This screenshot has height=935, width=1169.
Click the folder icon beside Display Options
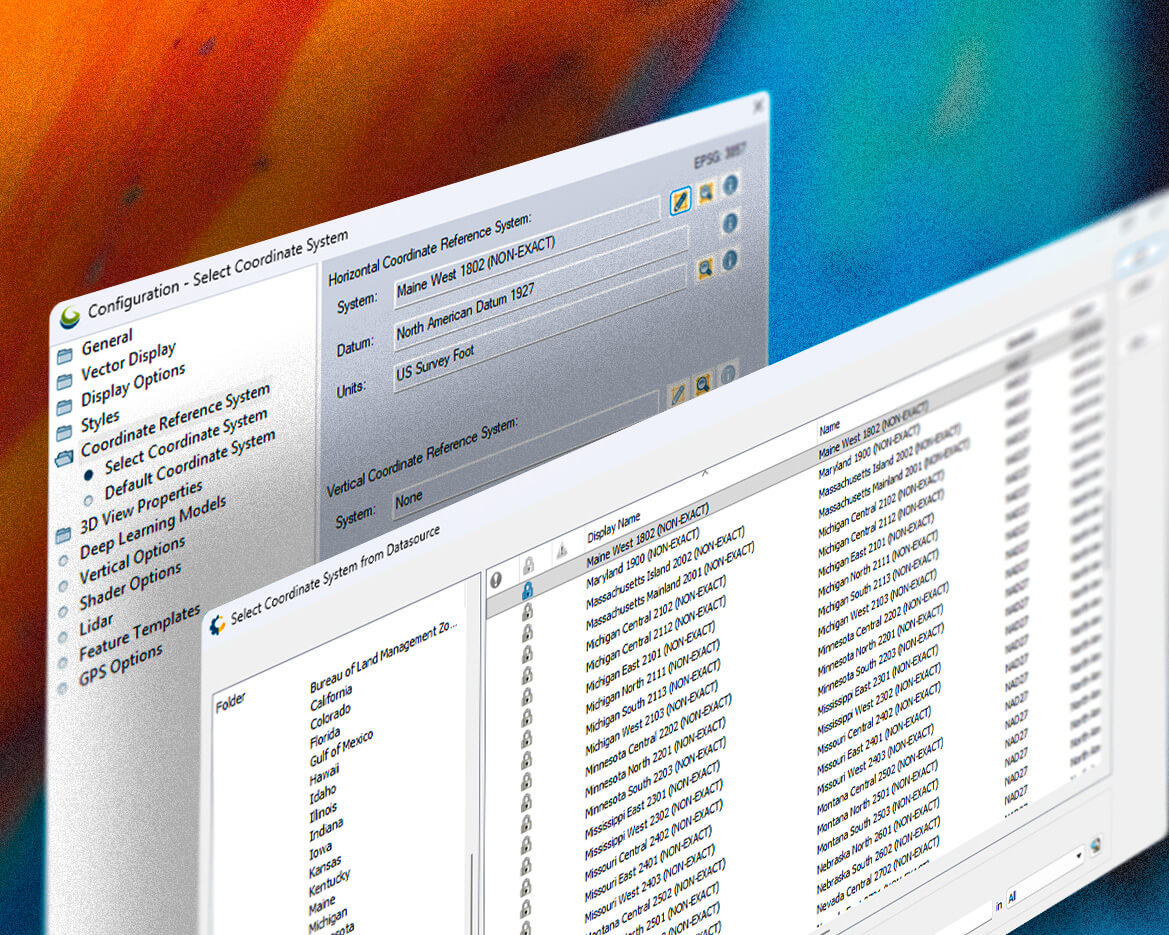coord(65,407)
